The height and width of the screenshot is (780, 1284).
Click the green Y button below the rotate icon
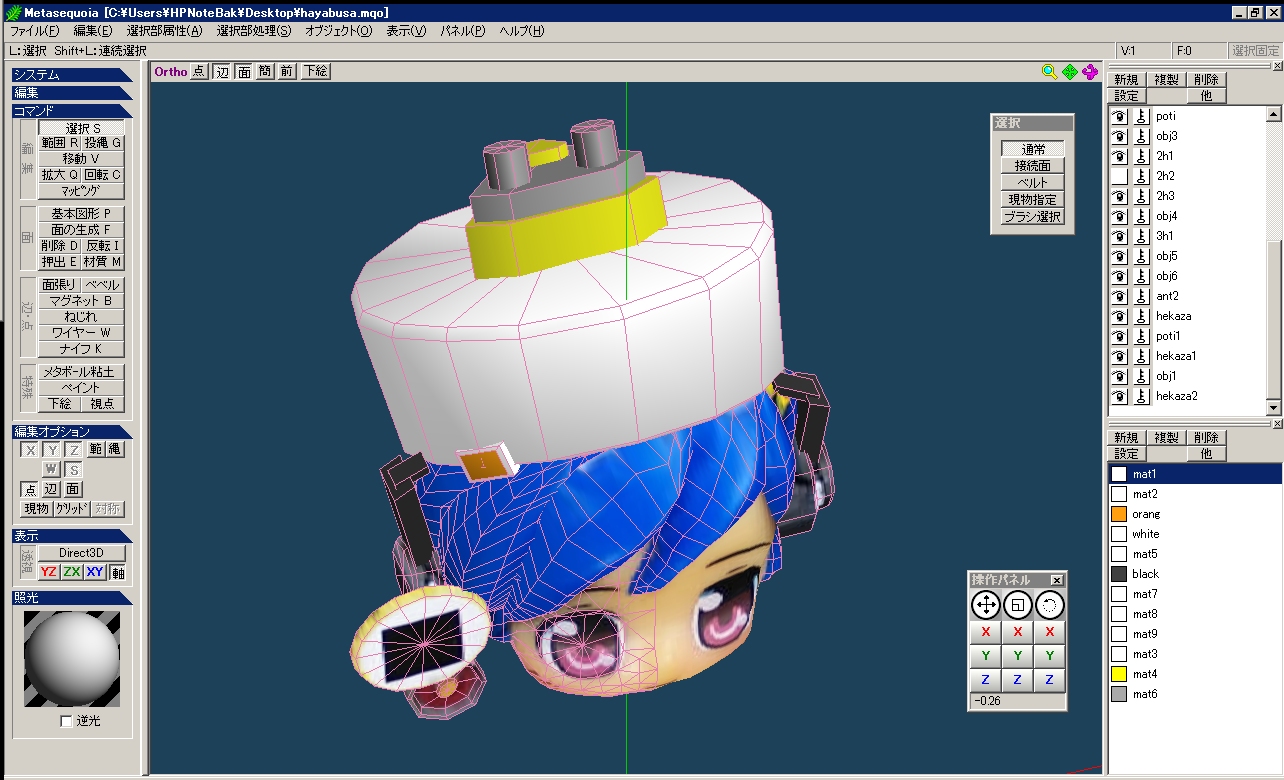pos(1049,656)
